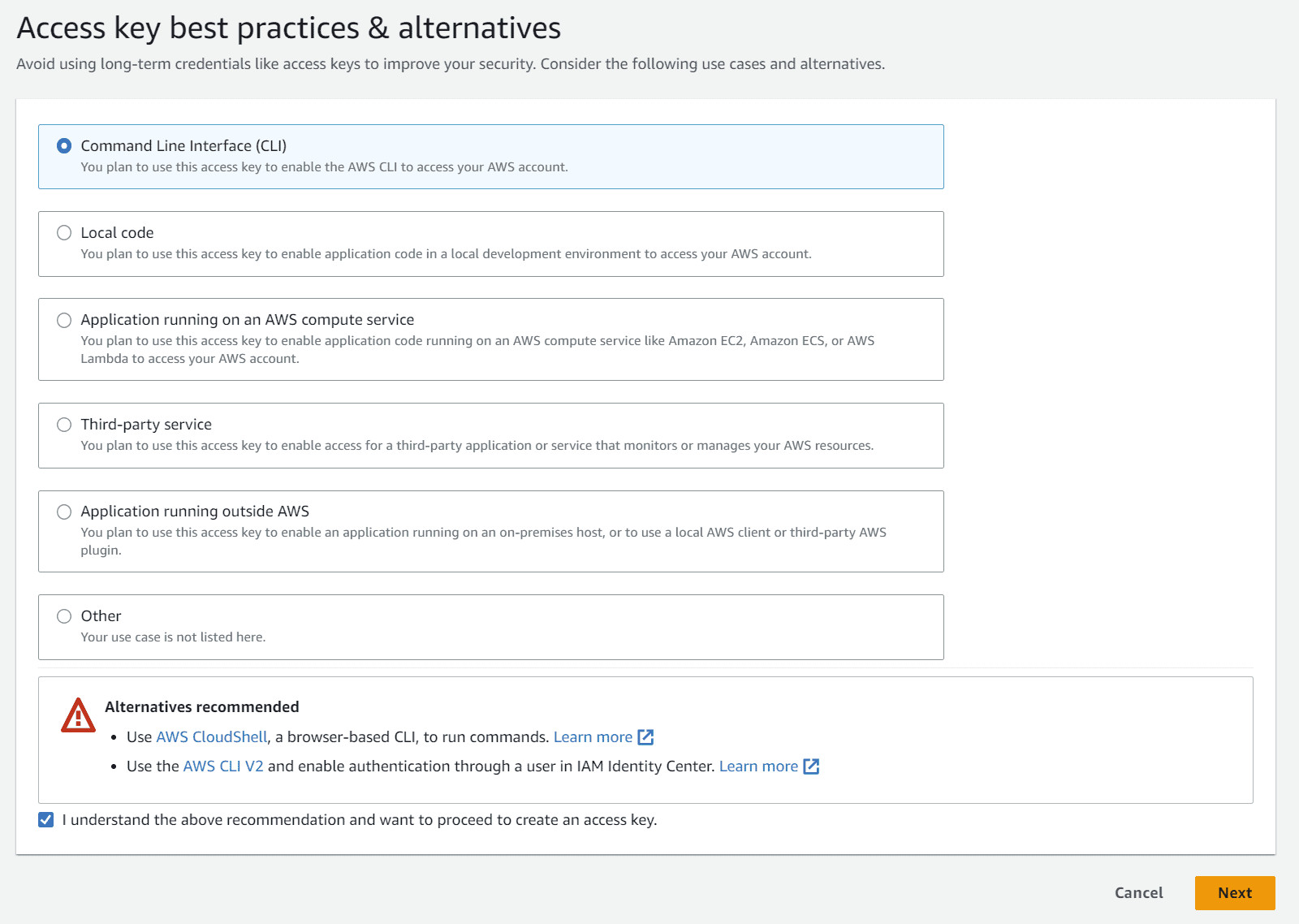Select the Application running outside AWS option

pyautogui.click(x=64, y=512)
